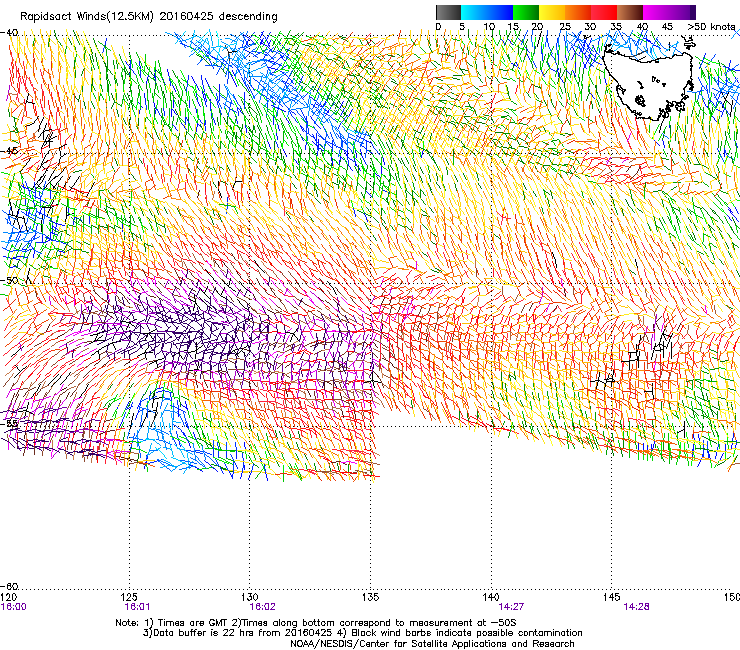Click the 'Times are GMT' note line
The width and height of the screenshot is (740, 650).
coord(316,623)
